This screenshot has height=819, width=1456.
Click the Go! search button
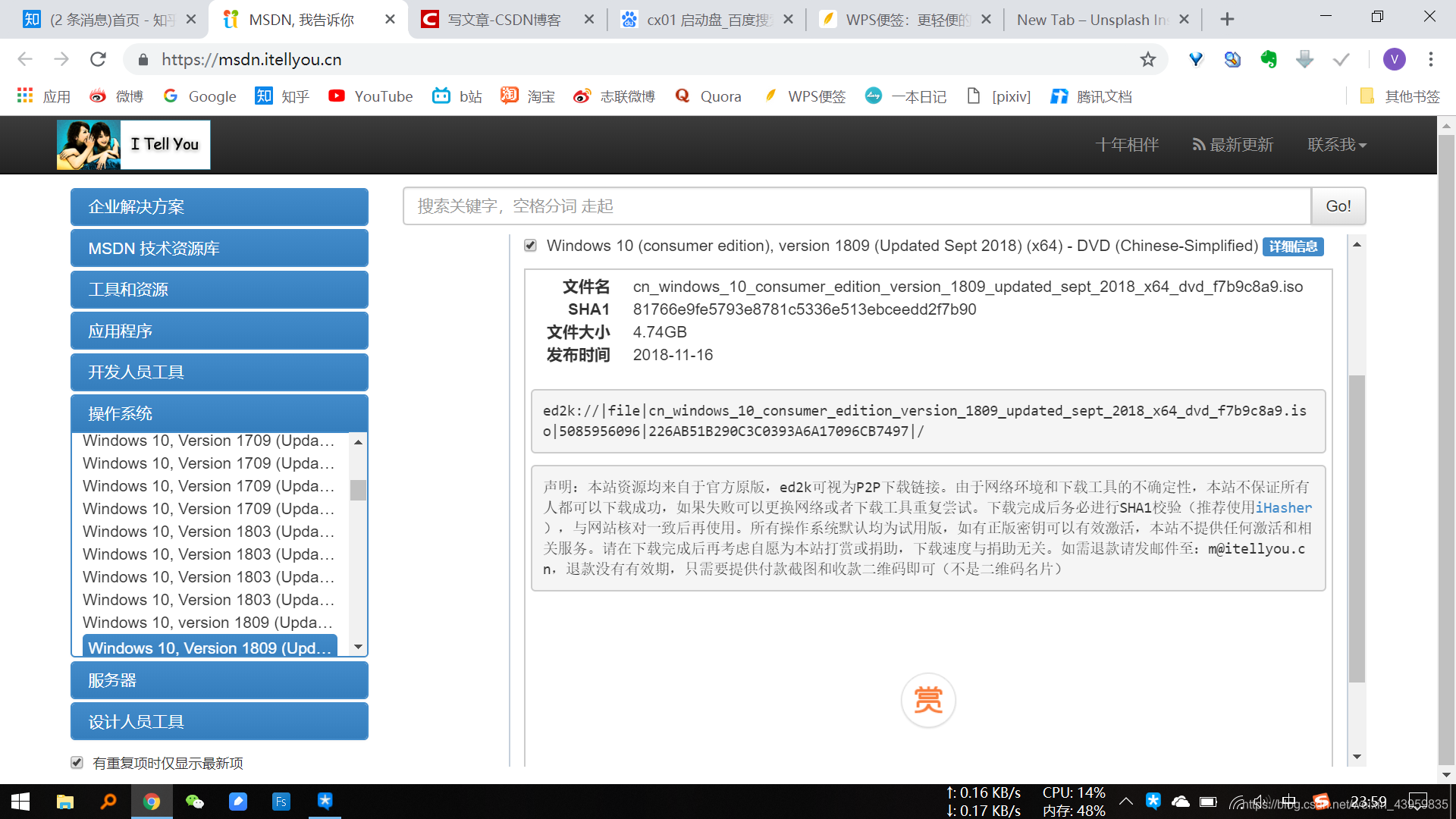click(1338, 206)
